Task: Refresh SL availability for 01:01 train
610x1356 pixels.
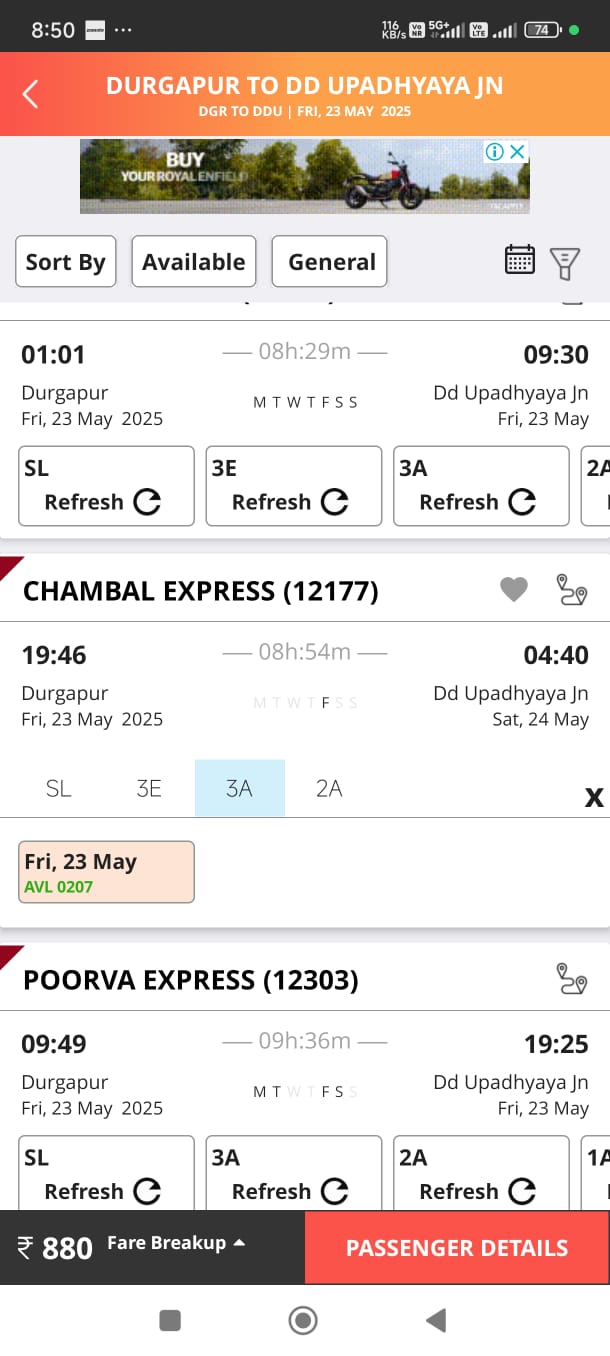Action: 106,486
